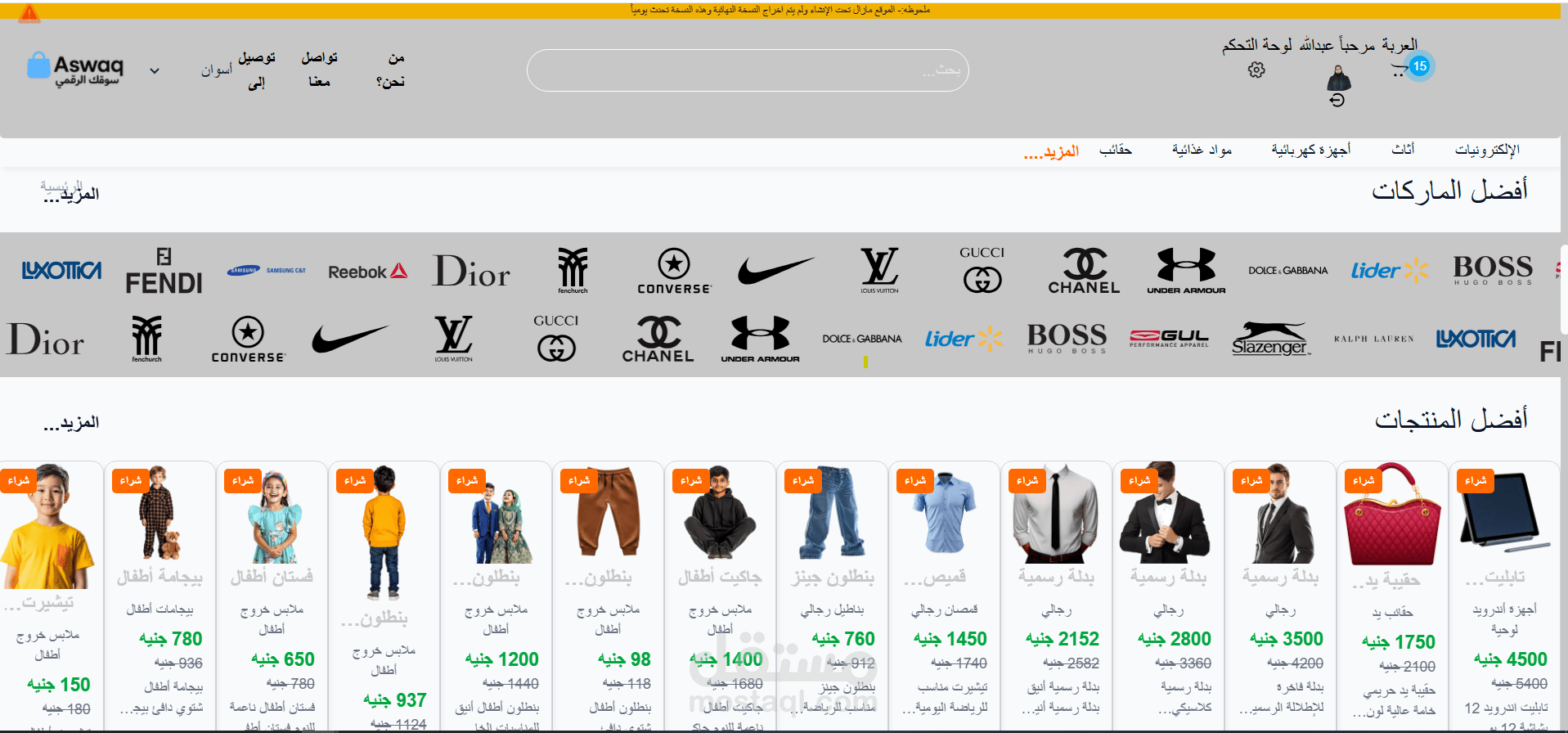The width and height of the screenshot is (1568, 733).
Task: Click the buy tag on kids dress 650 card
Action: [x=242, y=481]
